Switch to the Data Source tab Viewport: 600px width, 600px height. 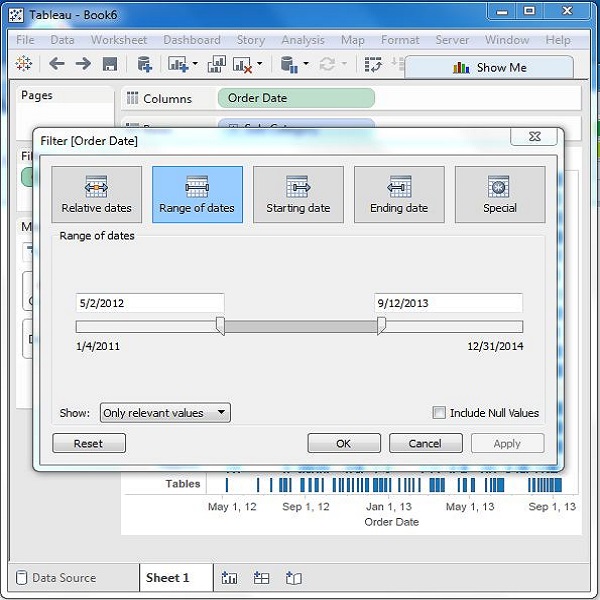click(x=64, y=577)
